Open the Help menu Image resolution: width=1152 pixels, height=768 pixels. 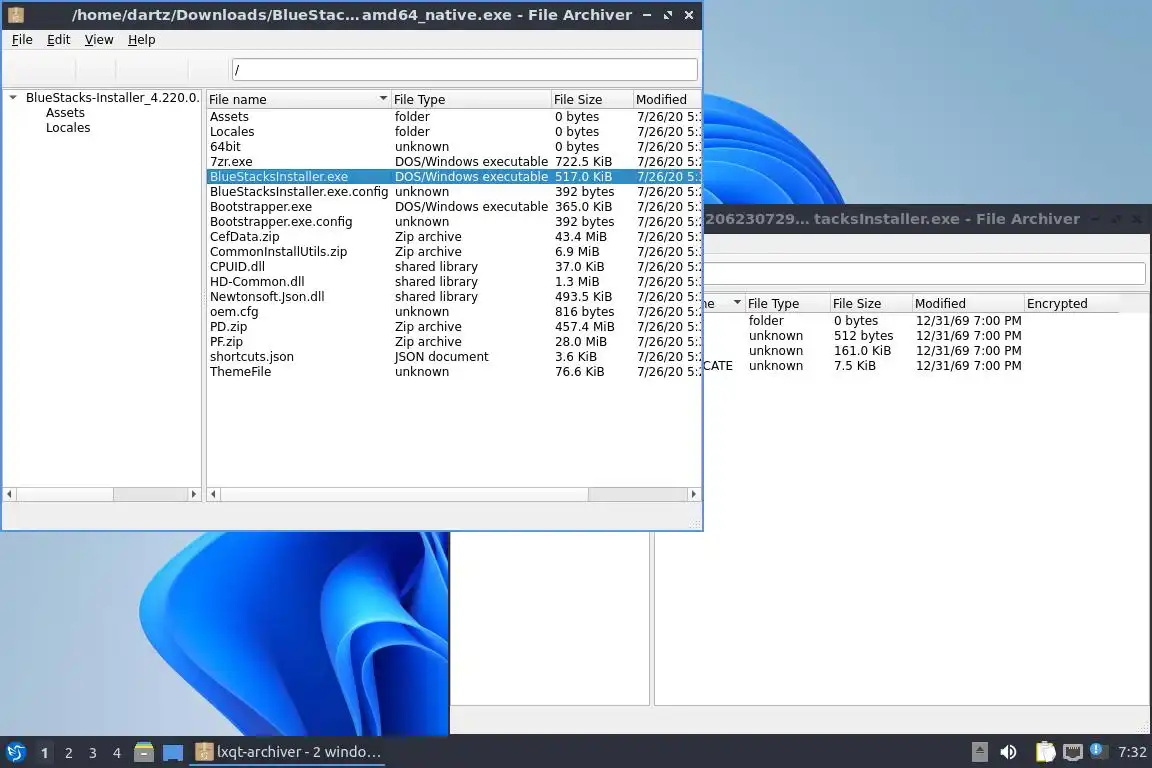(x=141, y=40)
